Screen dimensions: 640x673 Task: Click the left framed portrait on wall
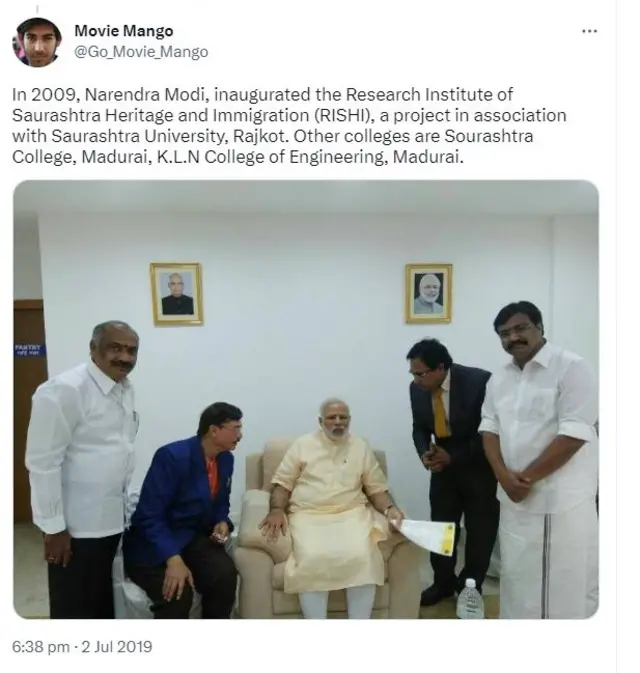[176, 294]
